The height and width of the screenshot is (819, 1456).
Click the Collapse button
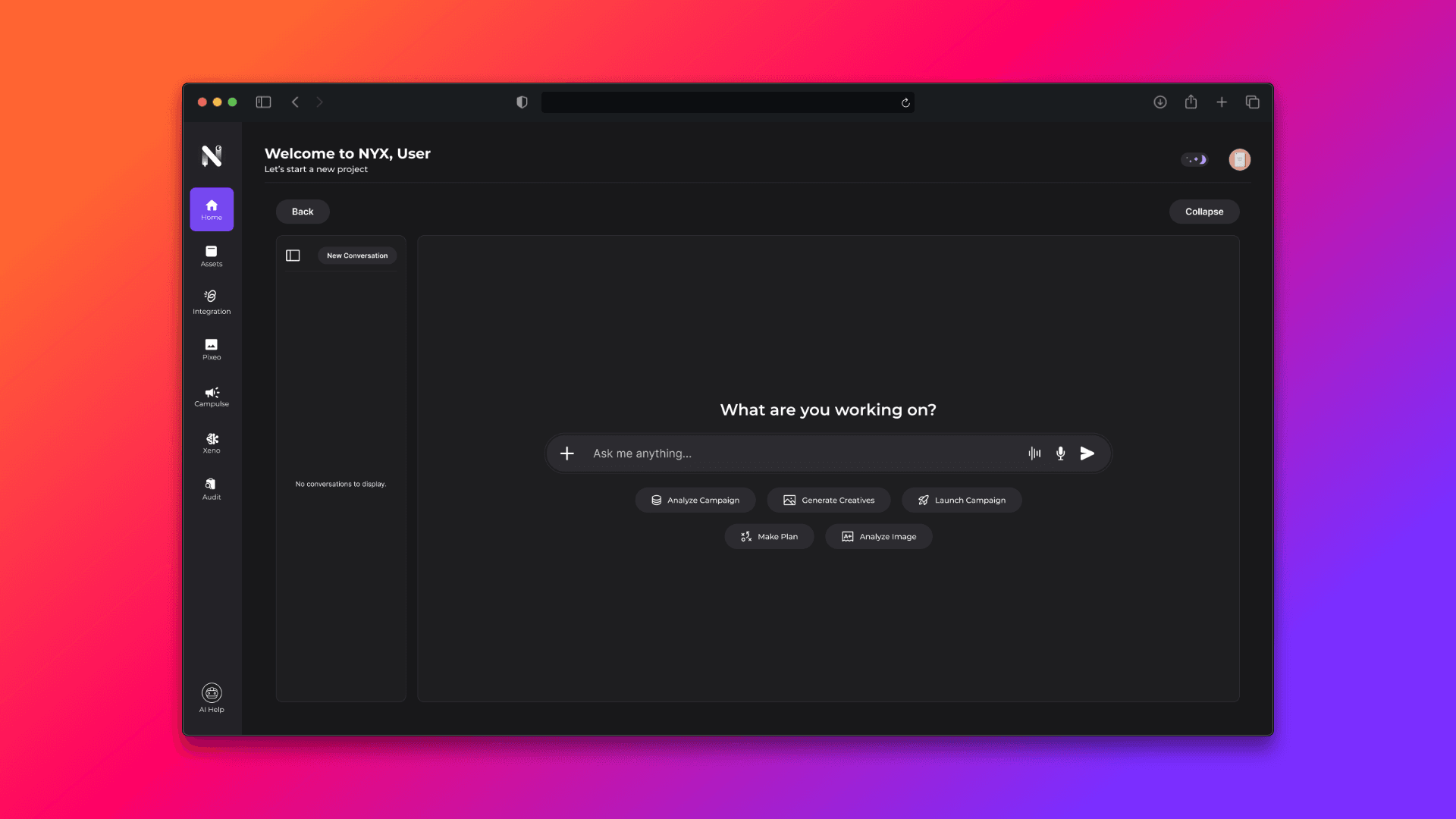pyautogui.click(x=1204, y=212)
